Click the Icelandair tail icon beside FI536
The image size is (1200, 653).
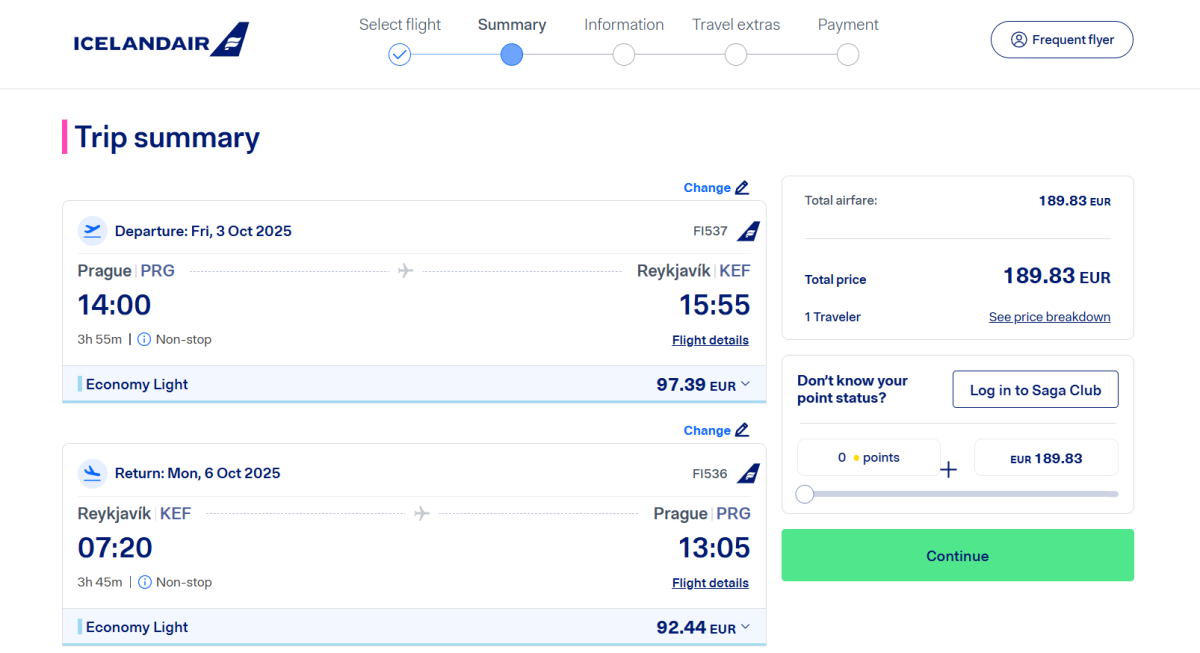click(x=748, y=474)
